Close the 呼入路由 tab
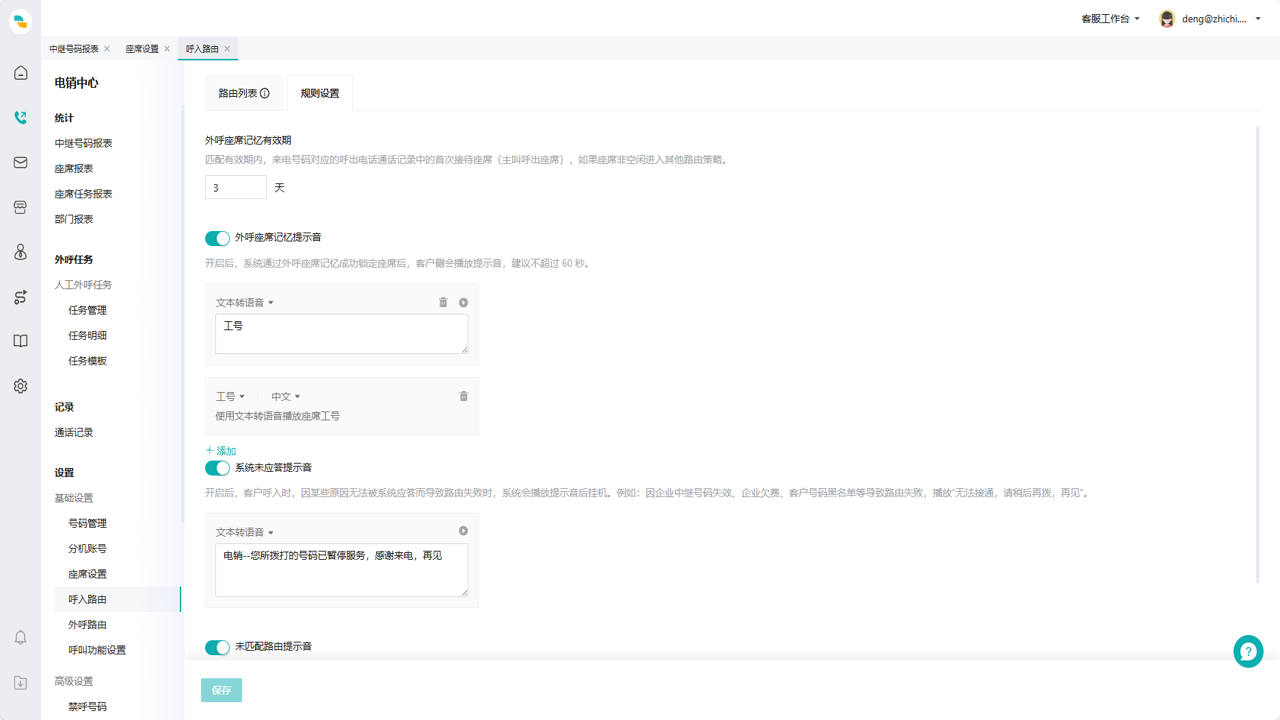 [x=227, y=48]
